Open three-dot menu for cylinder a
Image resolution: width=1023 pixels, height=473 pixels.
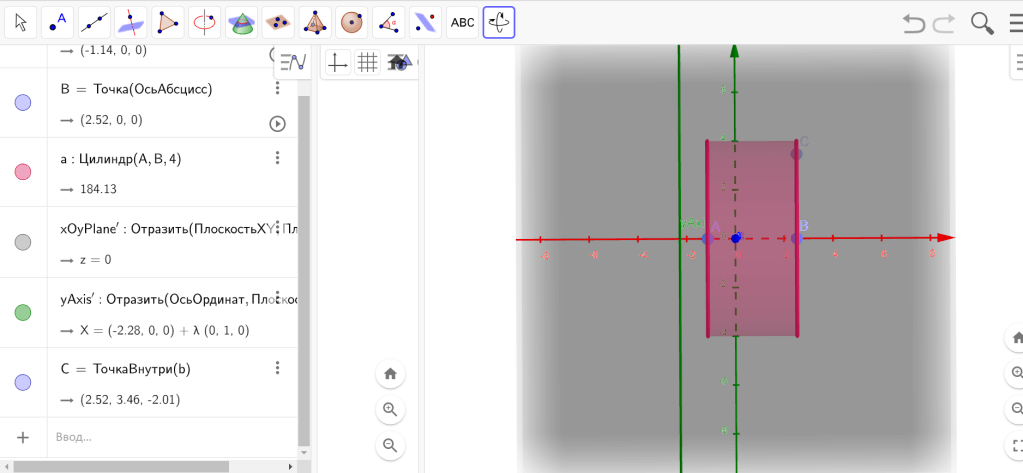click(x=278, y=158)
